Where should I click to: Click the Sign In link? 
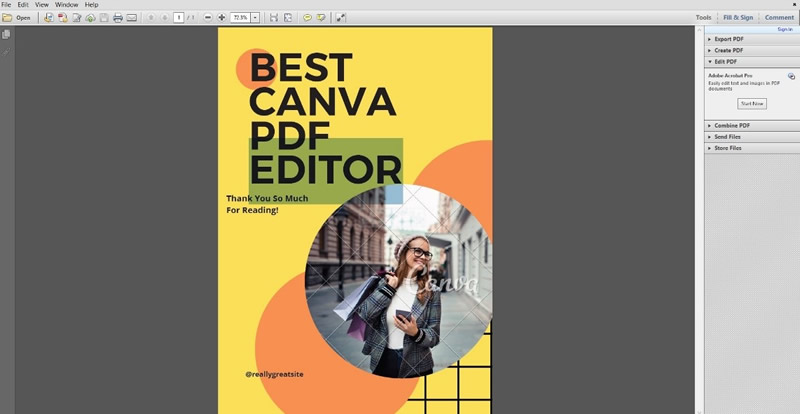(x=785, y=30)
